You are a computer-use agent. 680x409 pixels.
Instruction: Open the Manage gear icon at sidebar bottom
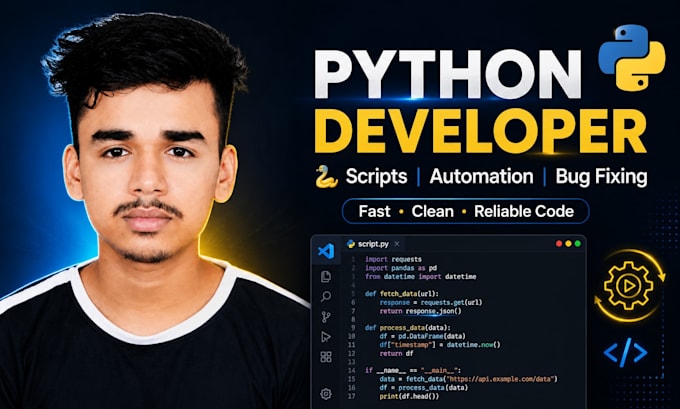point(326,394)
